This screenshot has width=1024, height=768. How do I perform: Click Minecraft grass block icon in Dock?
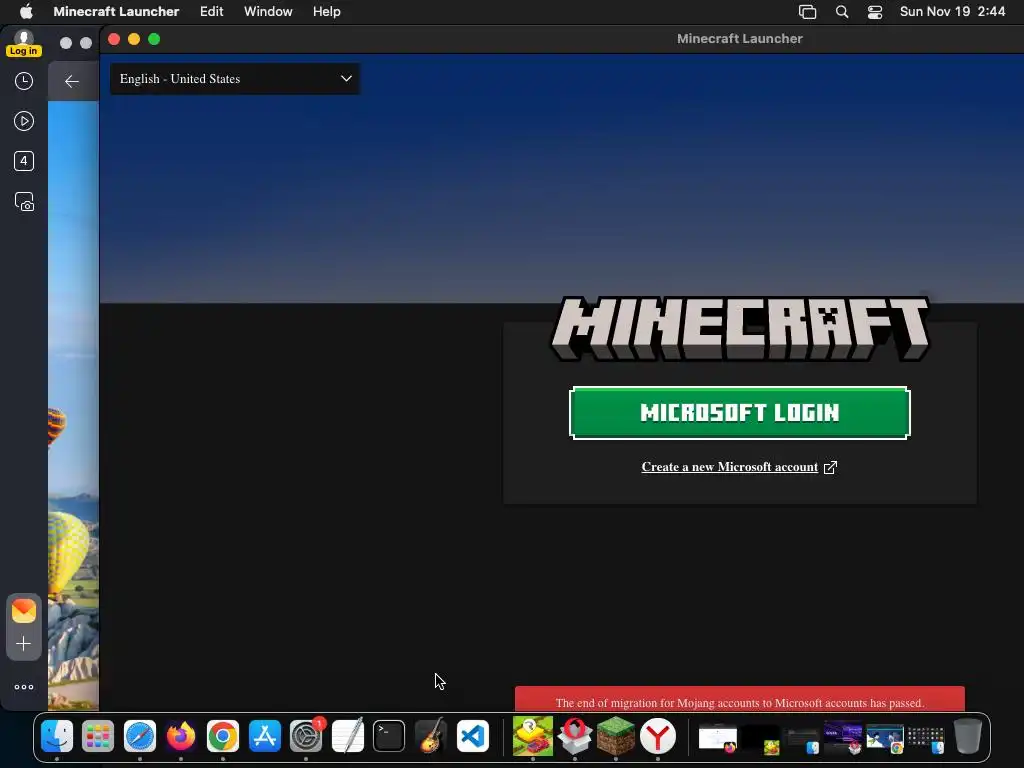616,736
